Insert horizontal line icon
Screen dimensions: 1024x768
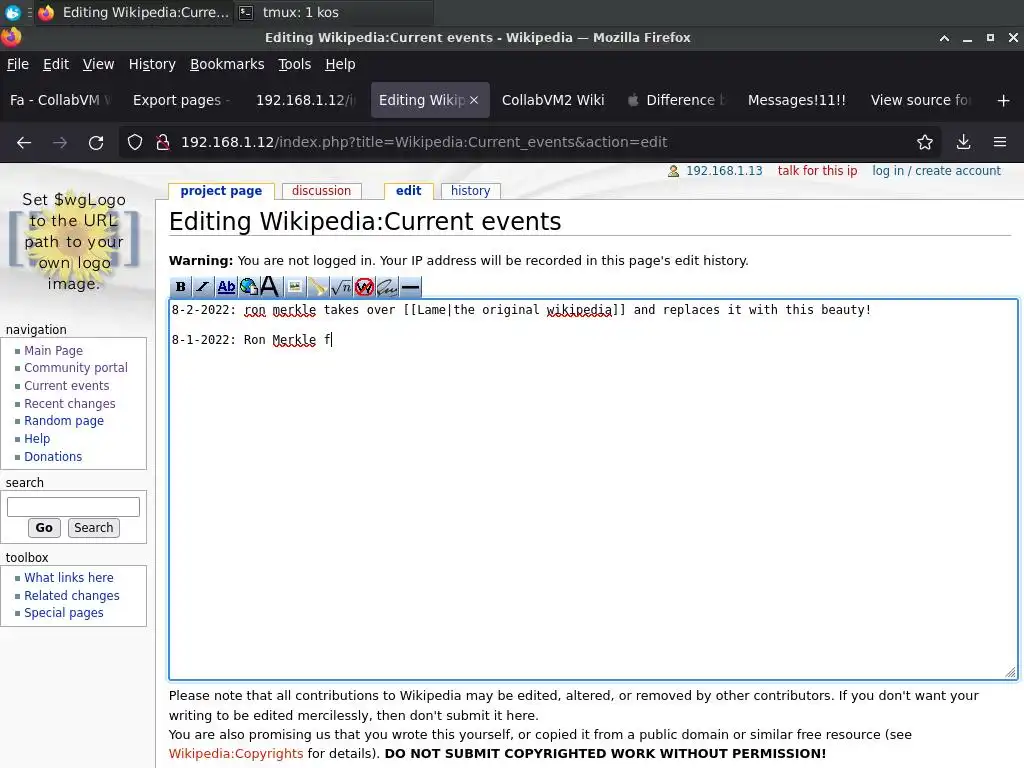(x=410, y=287)
